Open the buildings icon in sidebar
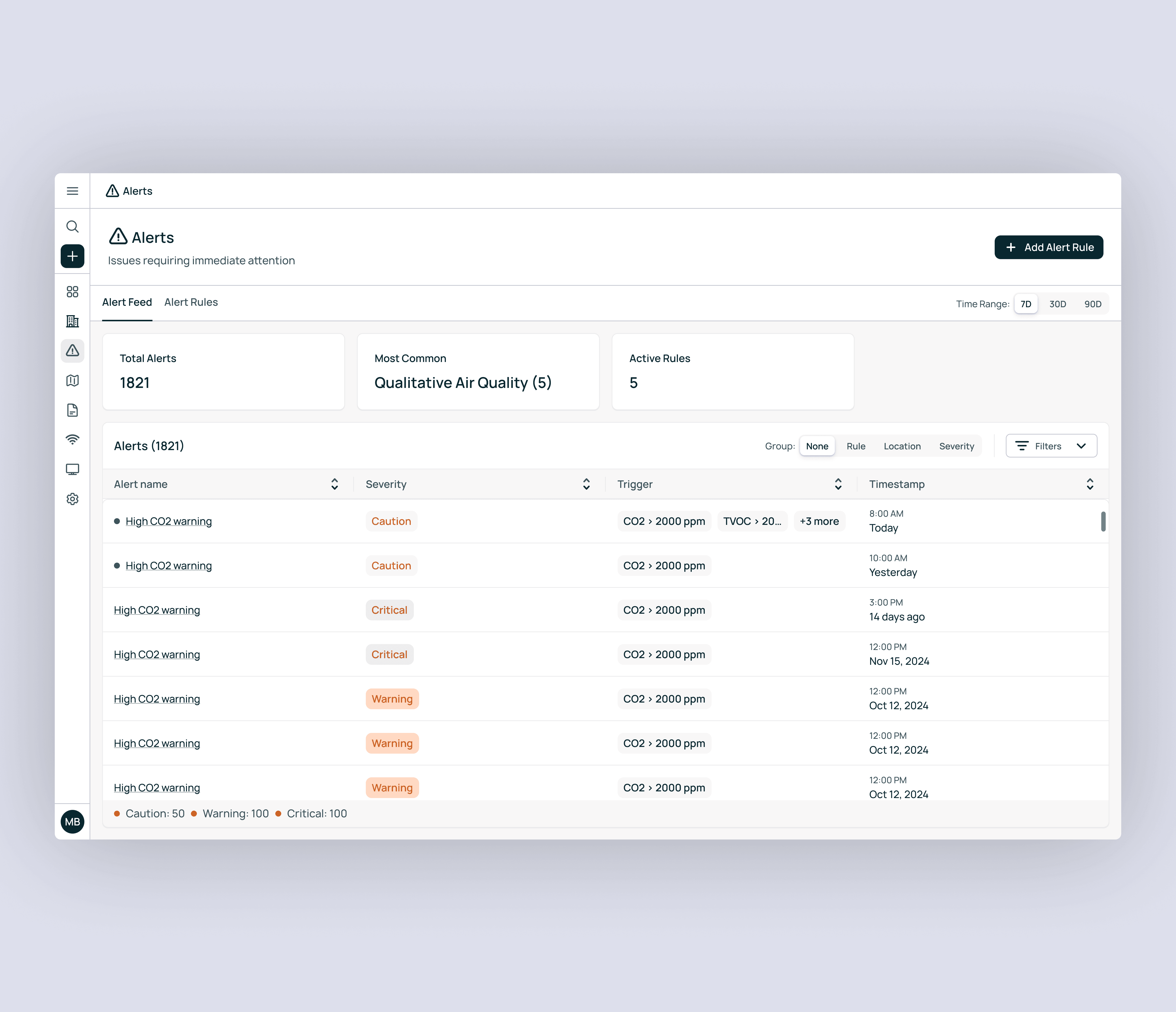 click(x=72, y=321)
